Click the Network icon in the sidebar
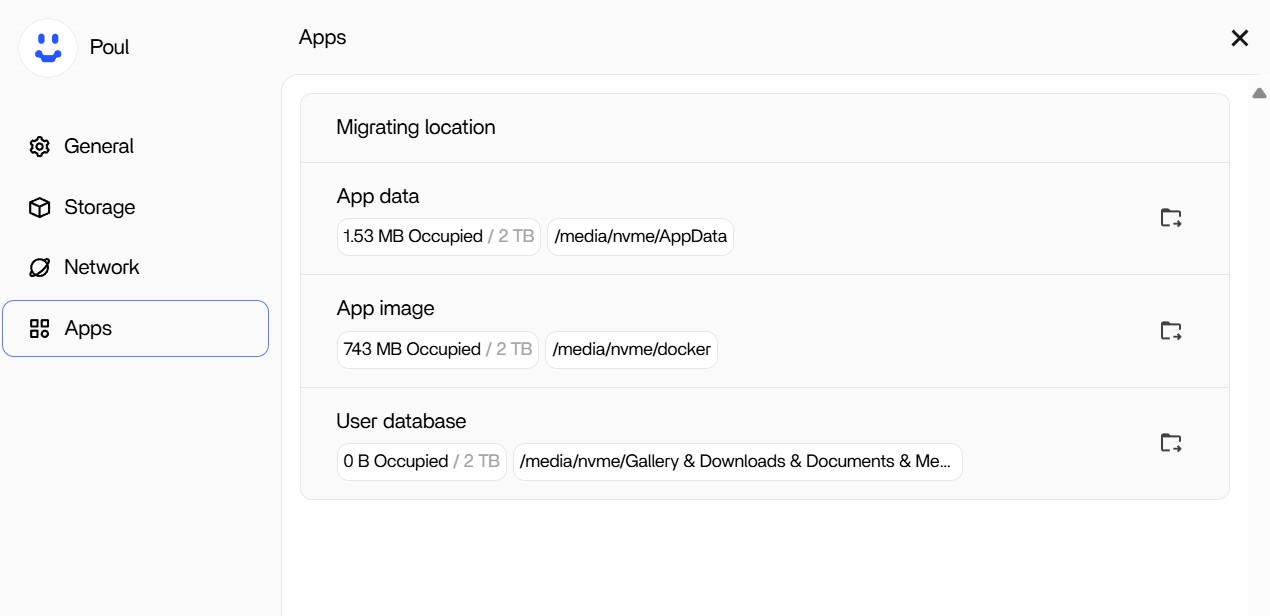 39,267
